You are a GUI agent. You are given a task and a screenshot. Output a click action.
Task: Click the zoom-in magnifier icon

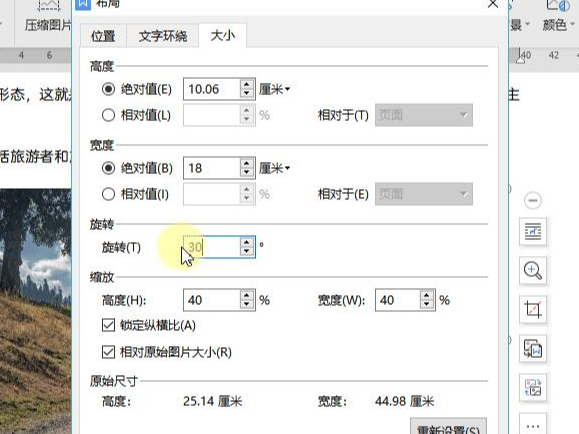pyautogui.click(x=533, y=271)
